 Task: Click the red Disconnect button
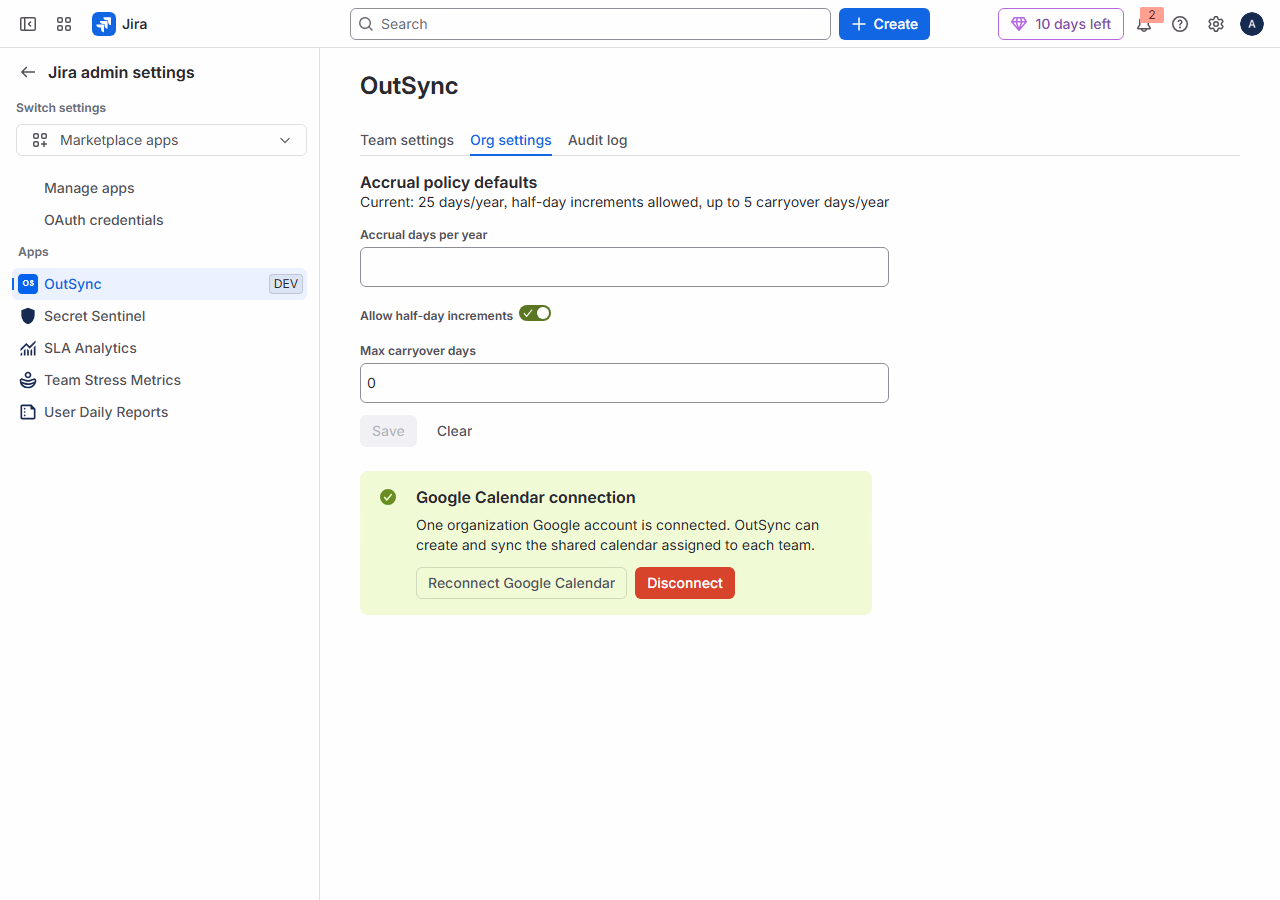click(685, 583)
